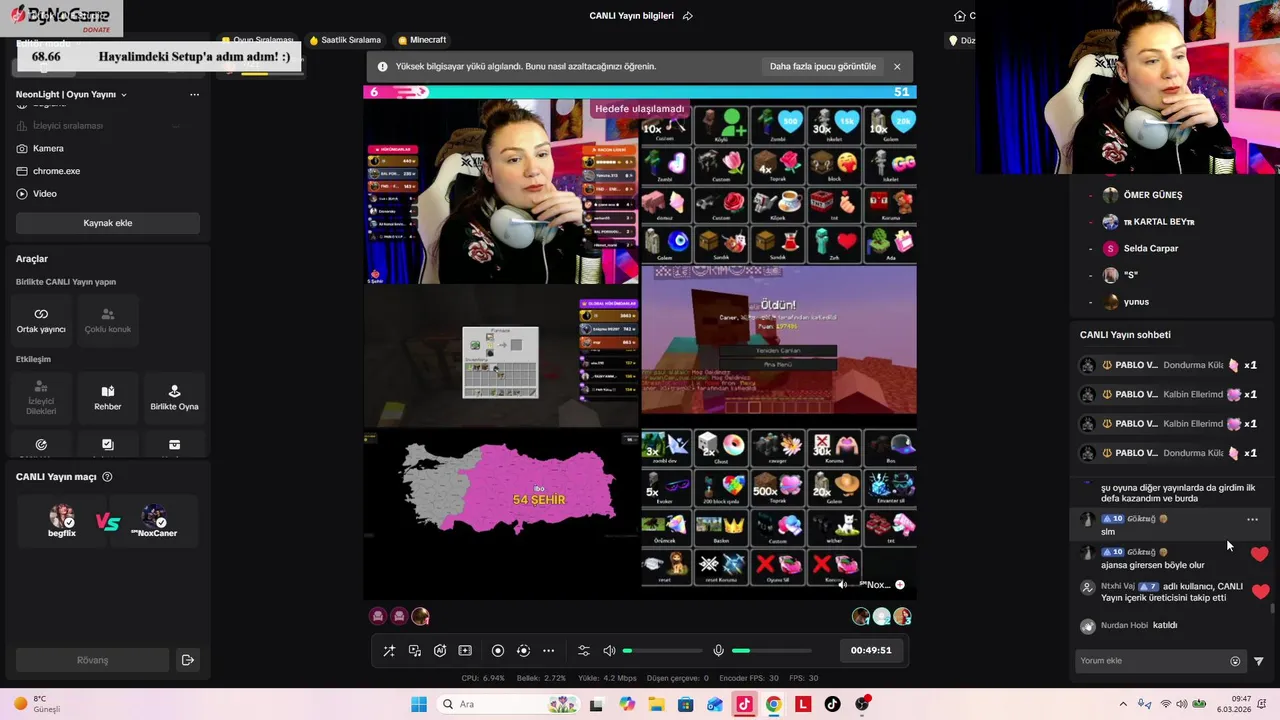
Task: Open the Çoklu konuk tool
Action: [108, 320]
